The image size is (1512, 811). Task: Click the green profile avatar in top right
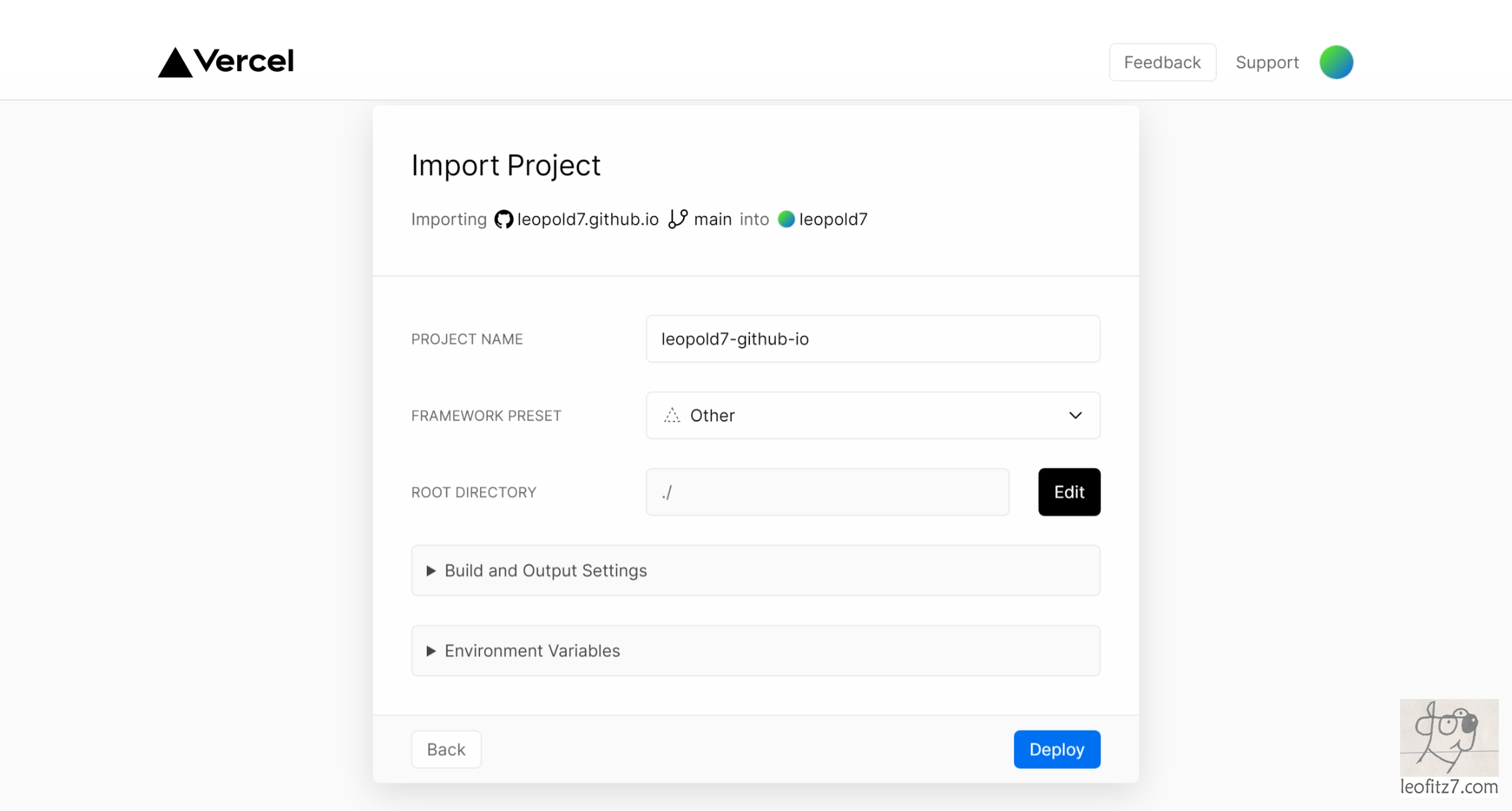[x=1339, y=62]
